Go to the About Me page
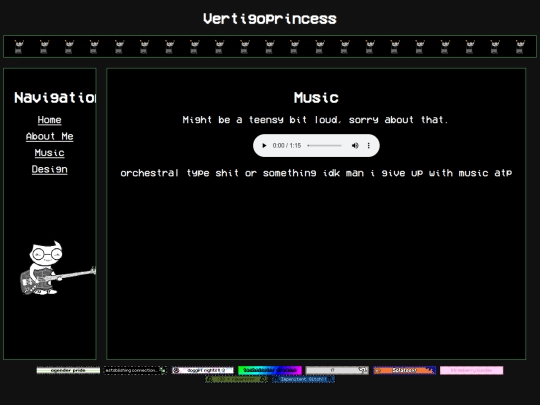The width and height of the screenshot is (540, 405). (49, 136)
